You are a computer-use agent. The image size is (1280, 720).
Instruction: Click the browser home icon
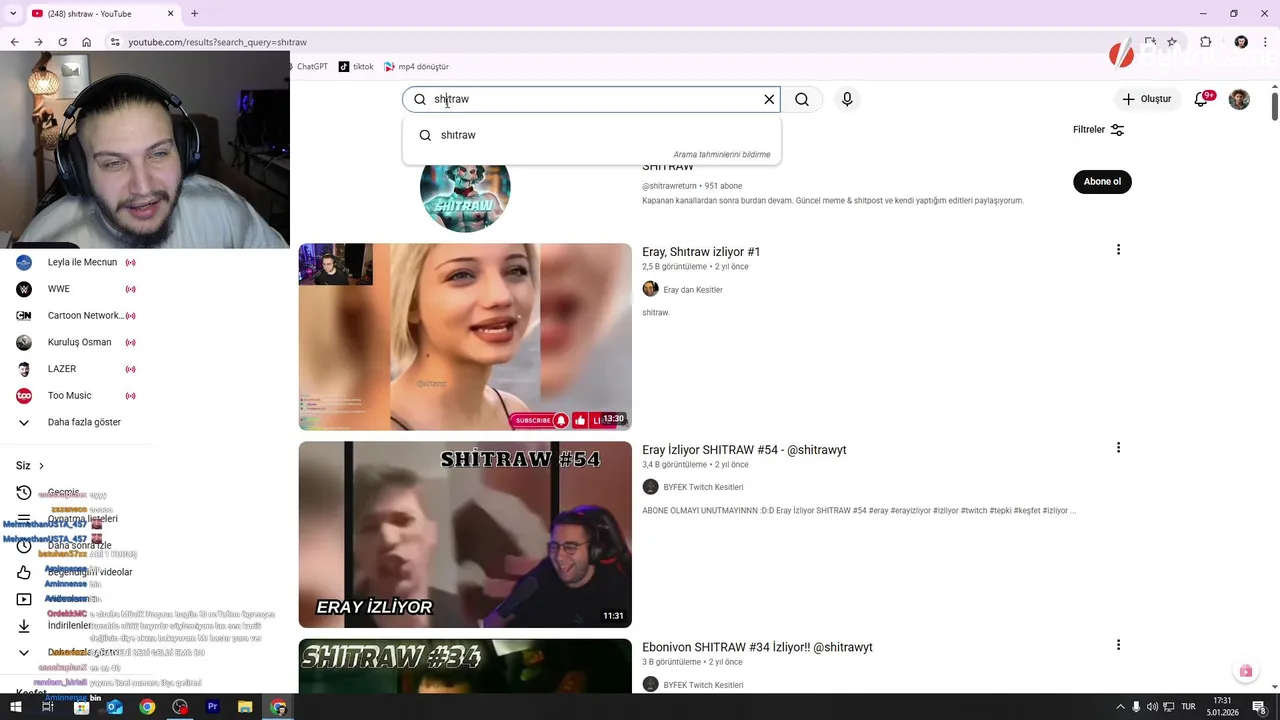pyautogui.click(x=87, y=42)
